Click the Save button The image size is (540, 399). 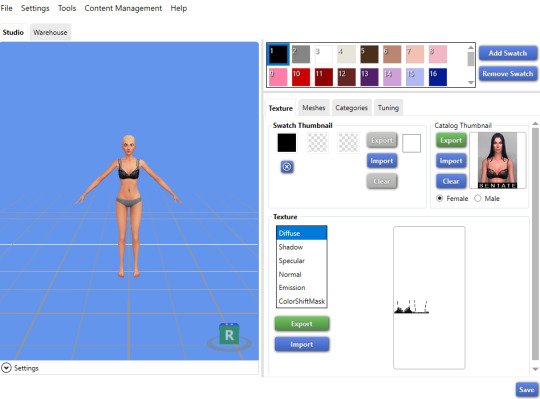526,390
